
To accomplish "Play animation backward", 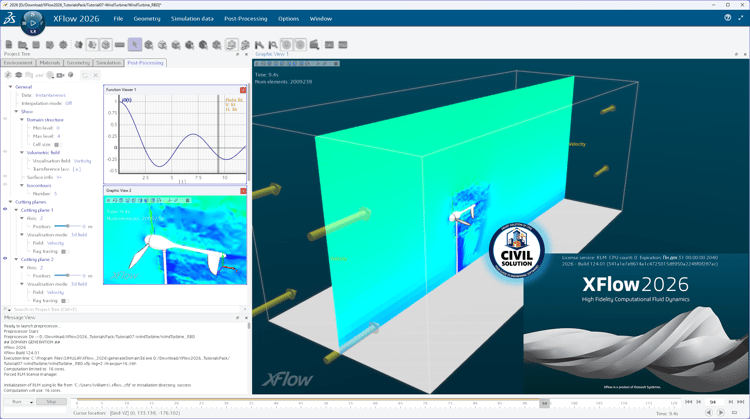I will pyautogui.click(x=709, y=412).
